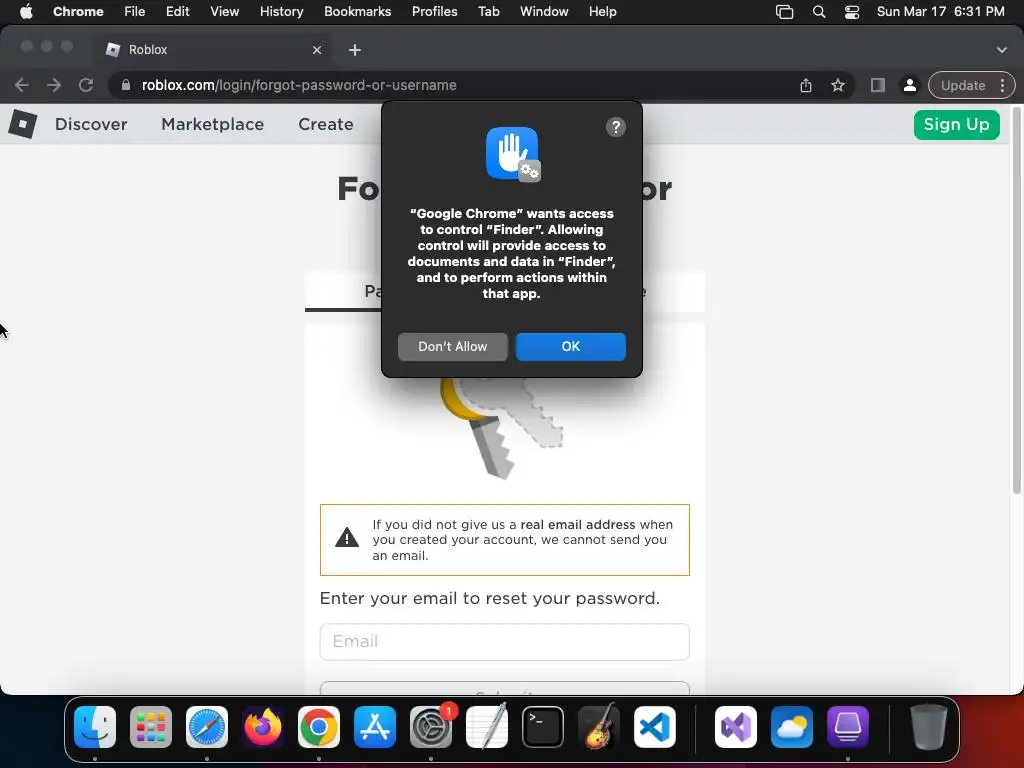Open System Settings from the Dock

(431, 727)
